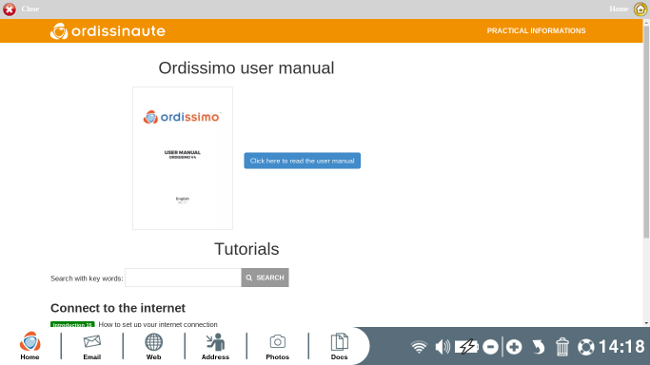
Task: Click the Wi-Fi status icon
Action: pyautogui.click(x=419, y=347)
